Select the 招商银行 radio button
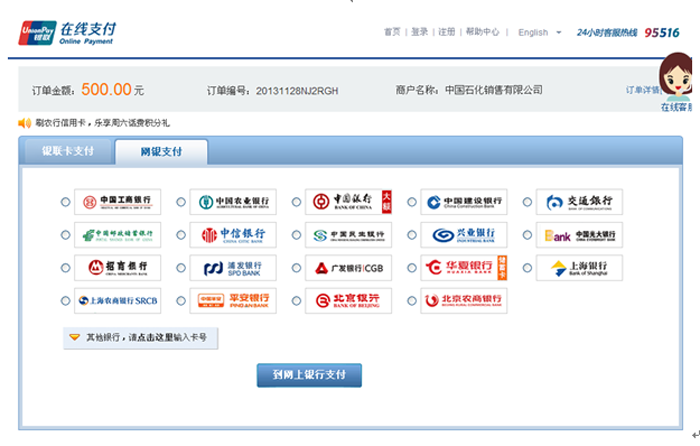The image size is (700, 446). [66, 268]
